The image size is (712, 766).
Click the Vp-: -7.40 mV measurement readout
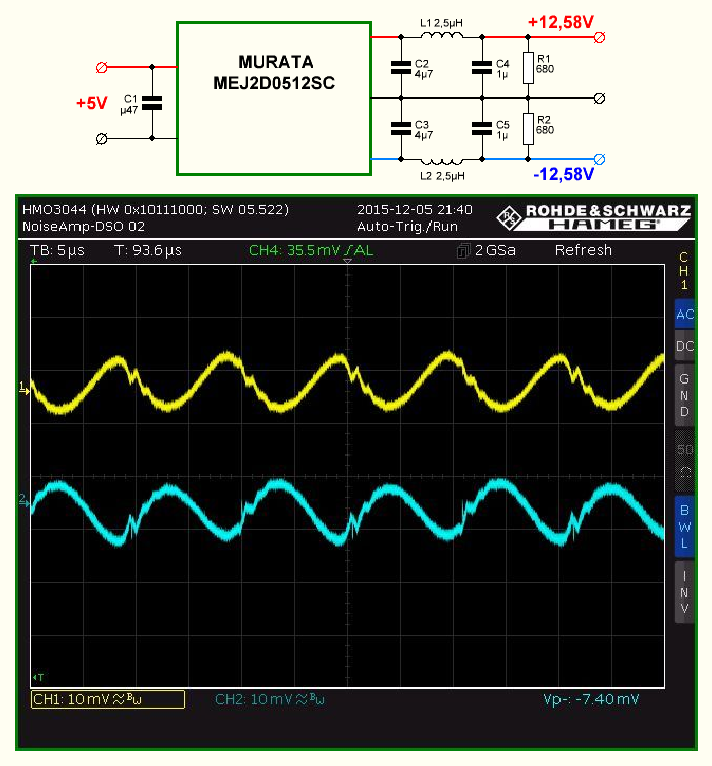[x=591, y=699]
